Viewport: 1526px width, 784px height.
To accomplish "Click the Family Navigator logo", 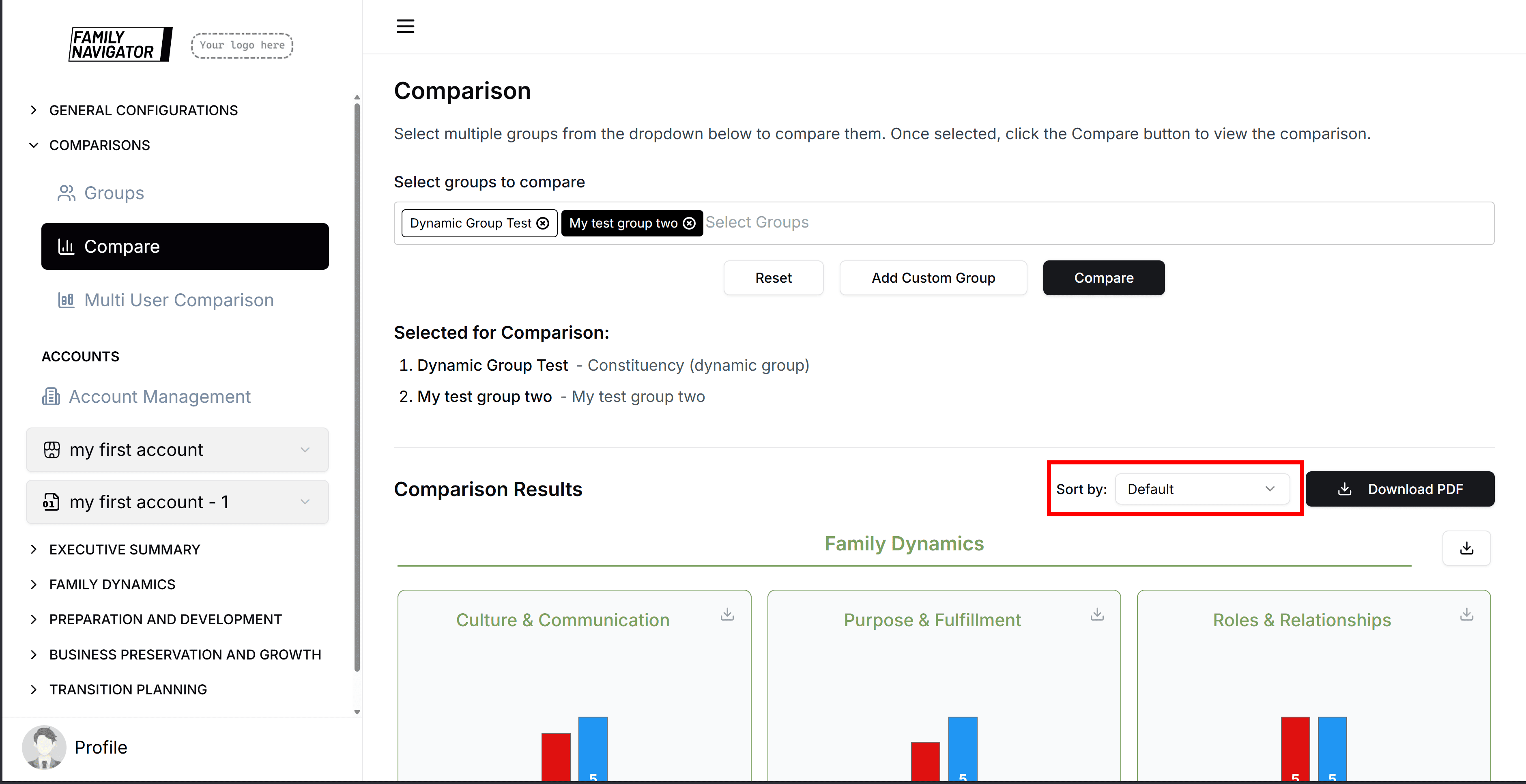I will 120,44.
